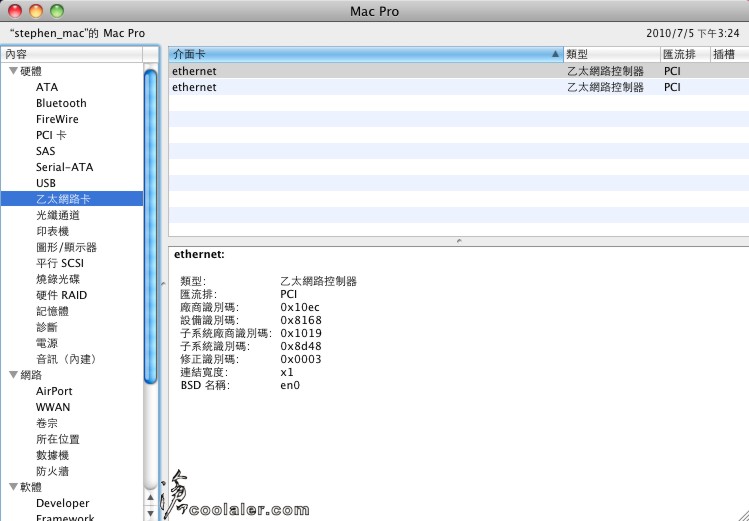Click the 2010/7/5 date timestamp
Viewport: 749px width, 521px height.
tap(693, 33)
